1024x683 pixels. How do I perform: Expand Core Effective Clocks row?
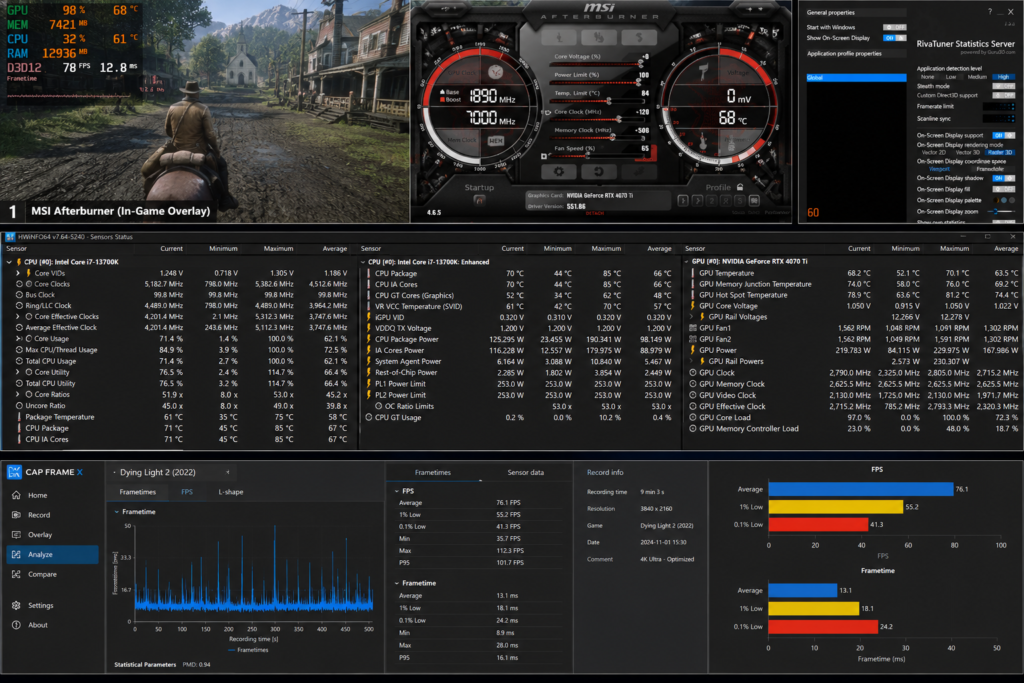[x=18, y=316]
